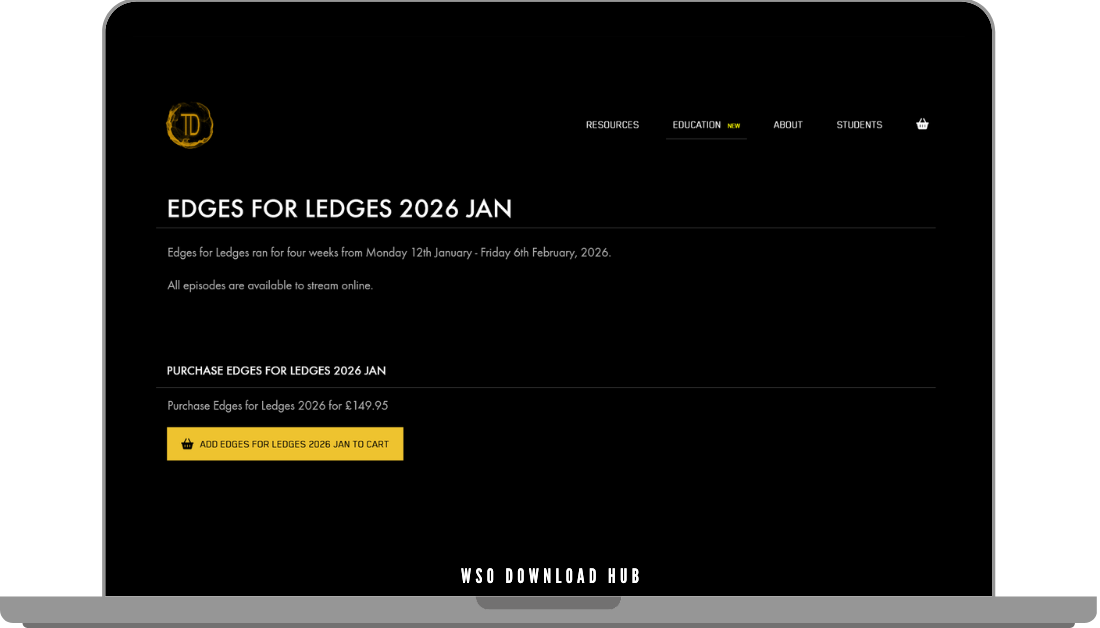This screenshot has width=1100, height=628.
Task: Click the TD logo
Action: coord(190,123)
